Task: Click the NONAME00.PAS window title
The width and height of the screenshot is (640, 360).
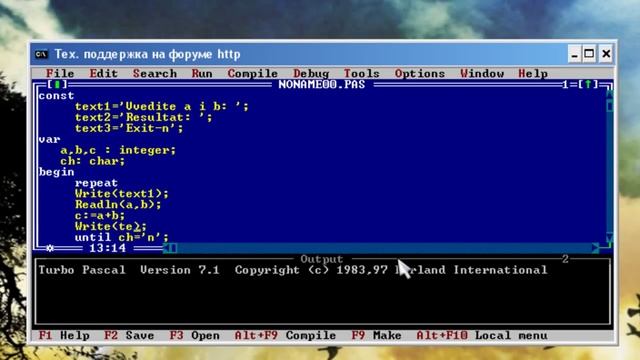Action: 322,84
